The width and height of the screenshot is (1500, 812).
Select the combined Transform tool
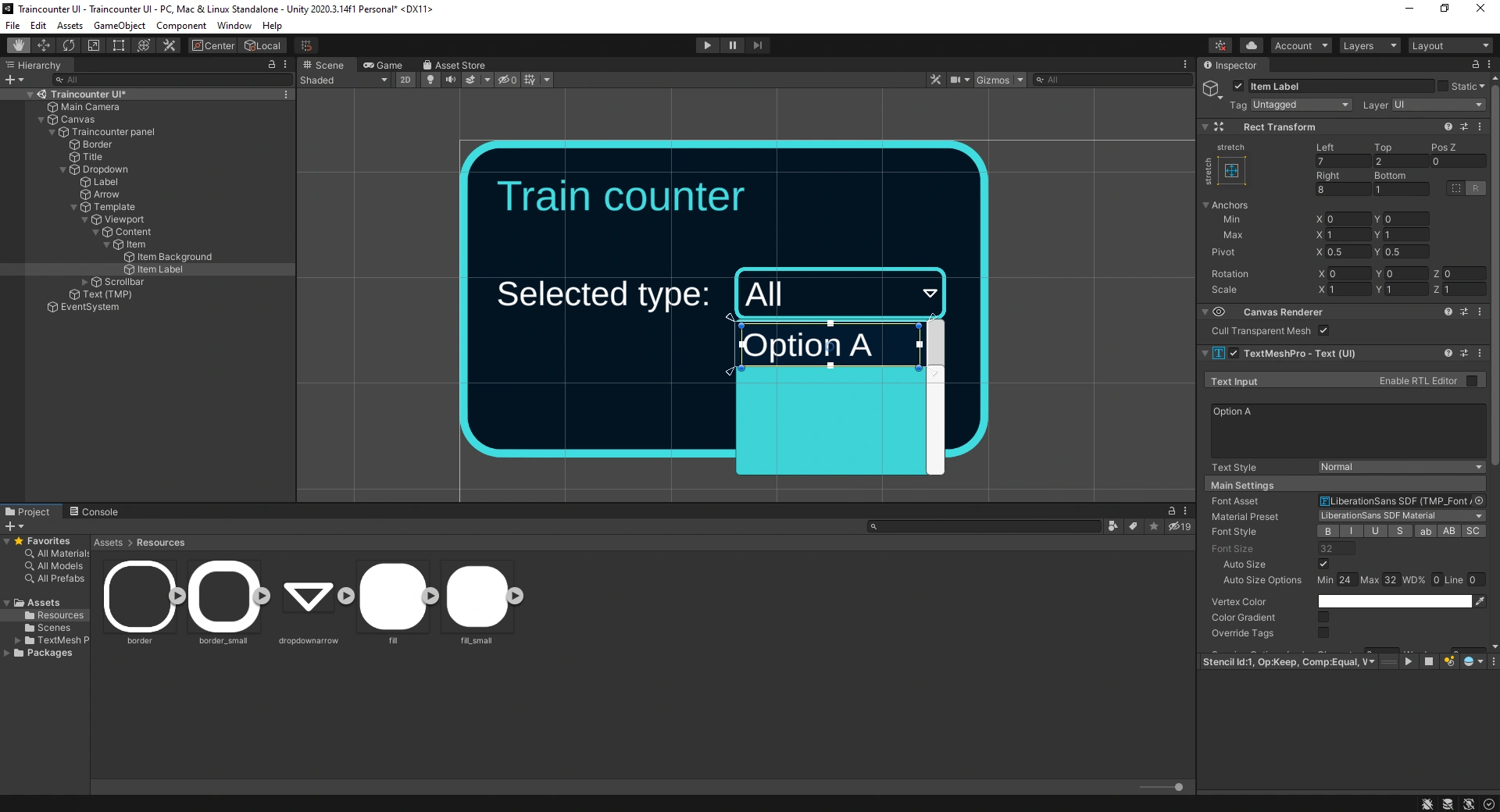point(144,45)
